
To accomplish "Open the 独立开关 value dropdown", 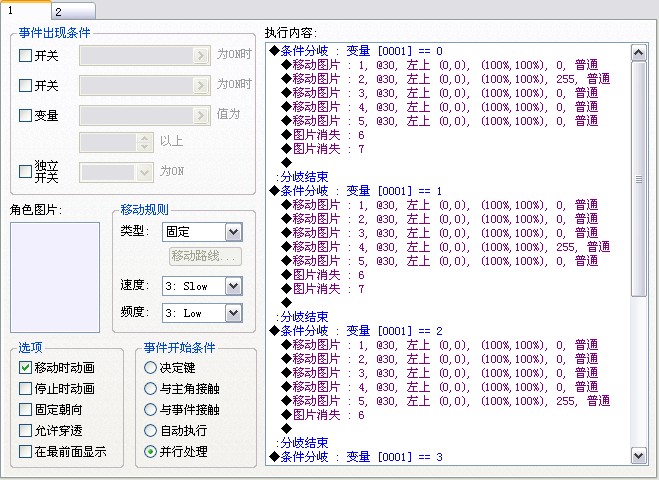I will [144, 173].
